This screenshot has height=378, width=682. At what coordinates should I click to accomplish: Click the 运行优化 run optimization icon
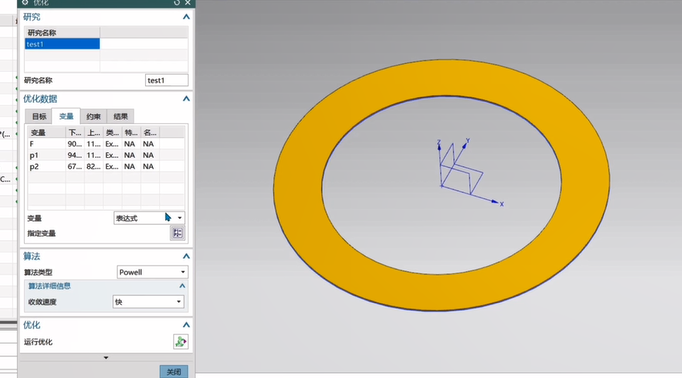tap(181, 341)
